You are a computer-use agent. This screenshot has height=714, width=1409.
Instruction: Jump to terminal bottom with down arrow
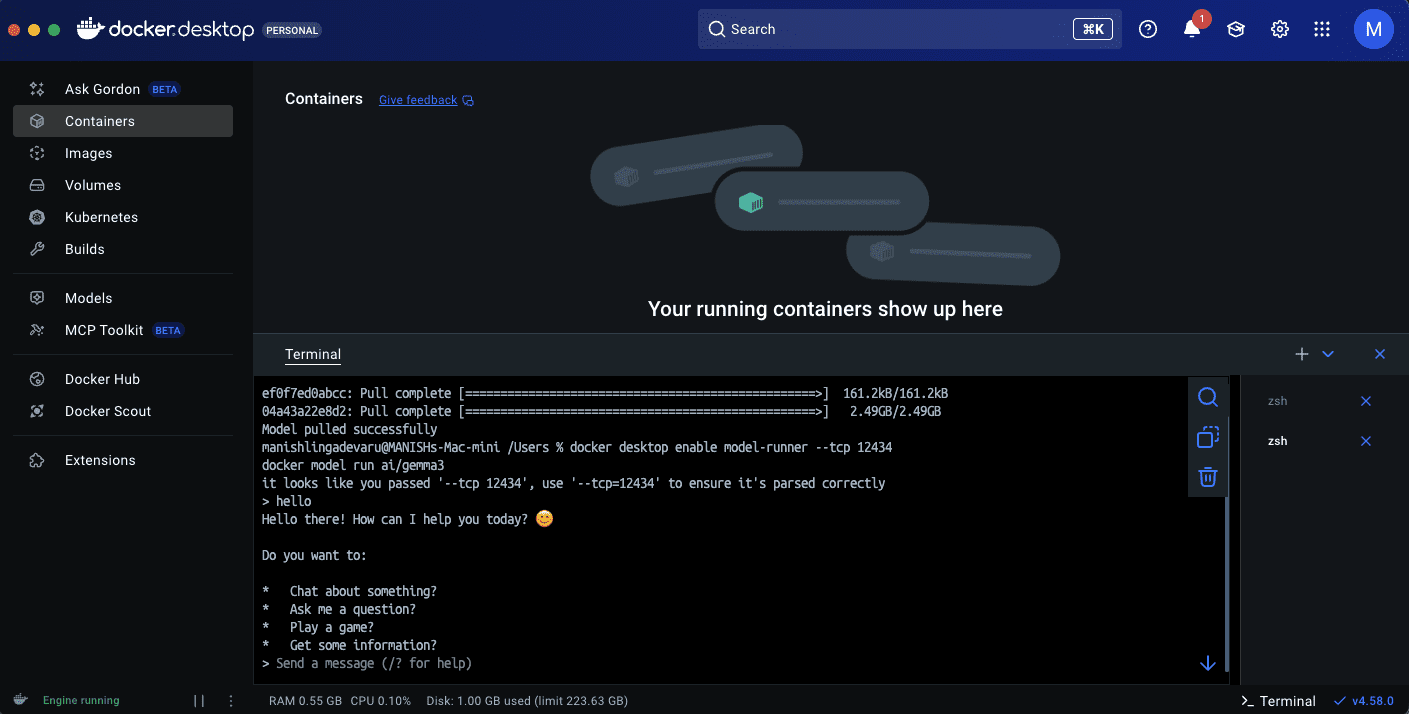[x=1208, y=664]
